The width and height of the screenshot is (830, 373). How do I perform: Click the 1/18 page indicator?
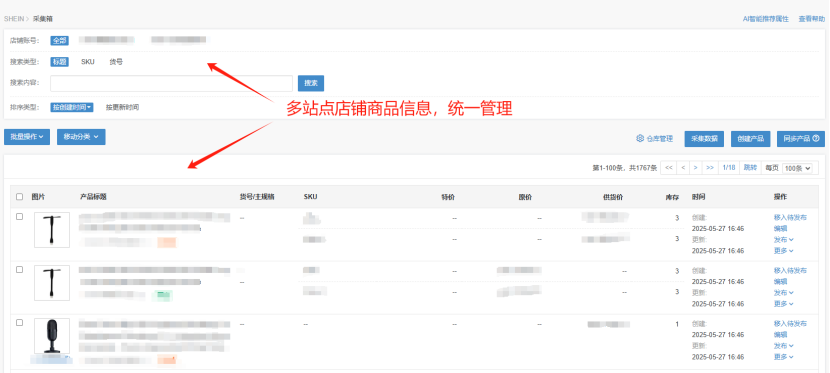[729, 168]
